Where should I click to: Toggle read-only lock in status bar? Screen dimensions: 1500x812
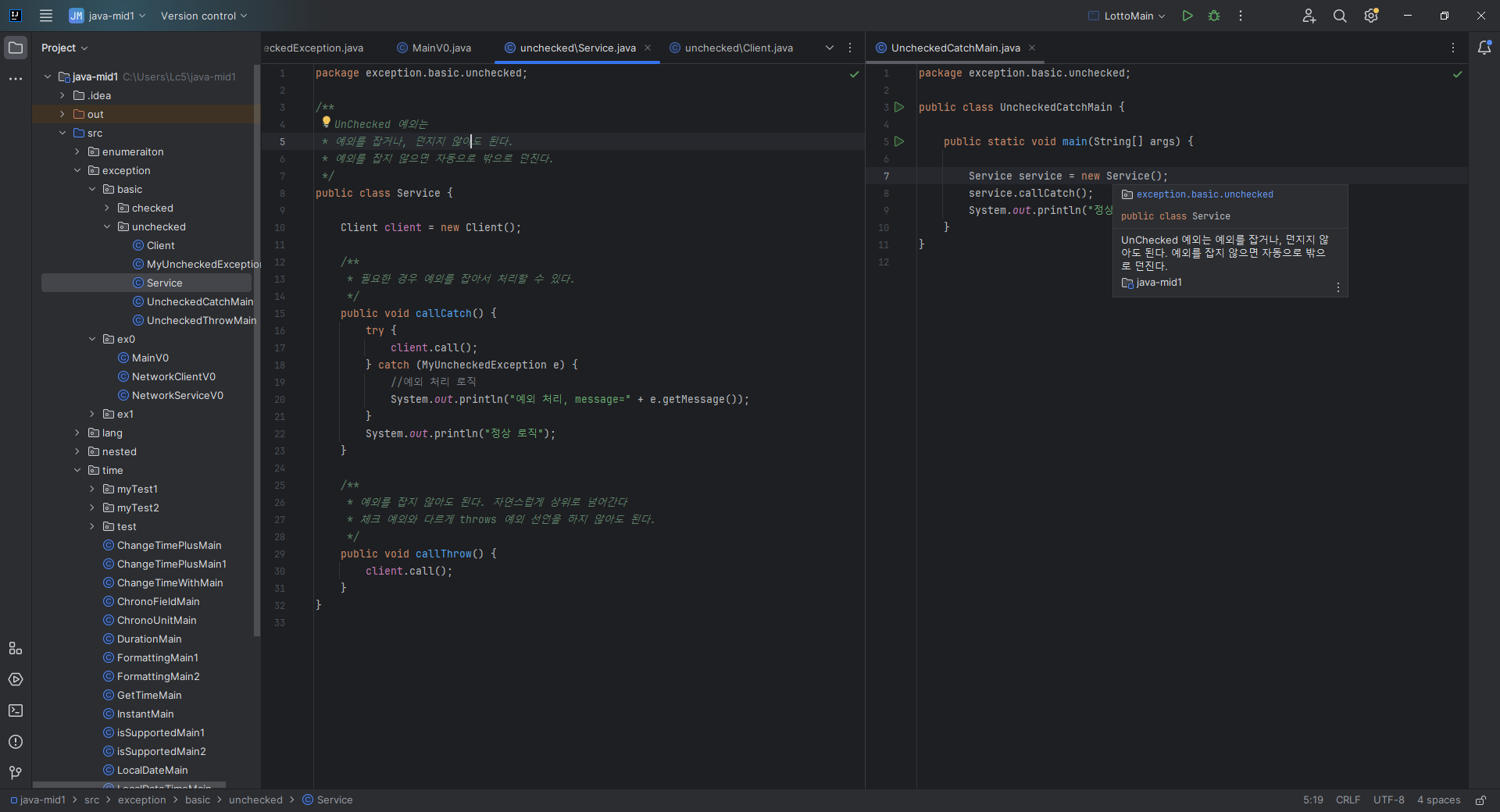pyautogui.click(x=1480, y=800)
